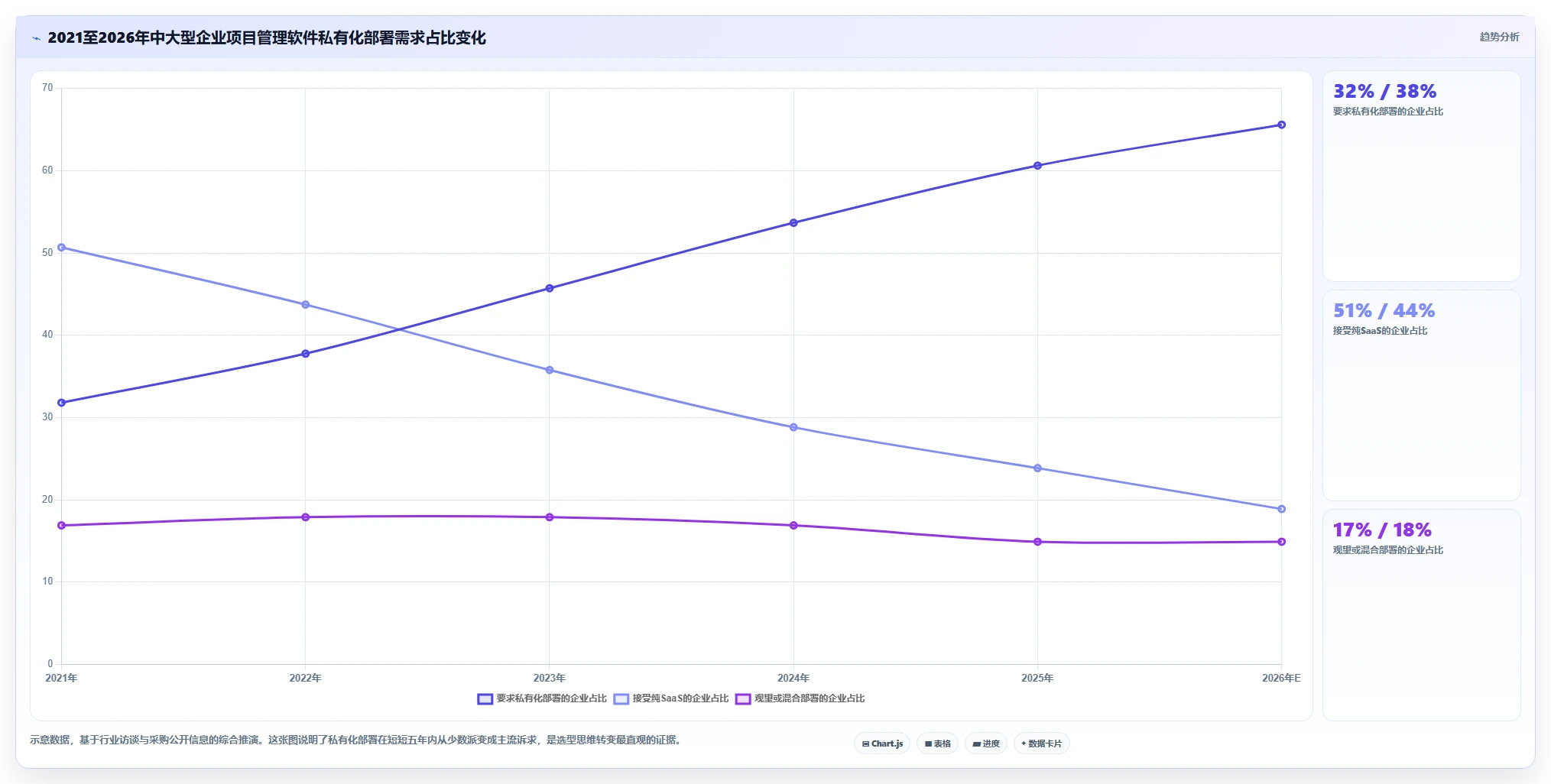Click the 示意数据 footnote text below the chart
The width and height of the screenshot is (1551, 784).
356,740
